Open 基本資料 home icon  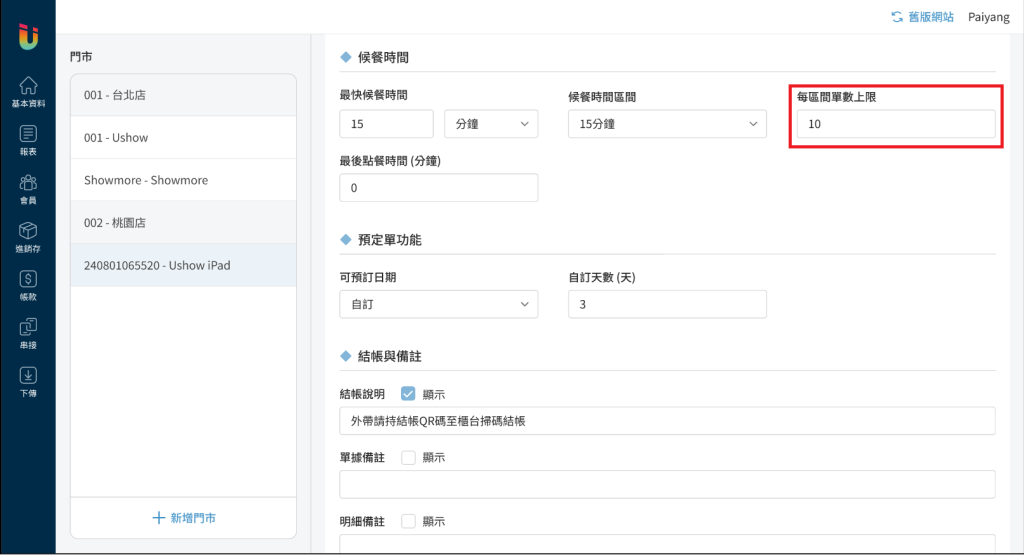[28, 91]
